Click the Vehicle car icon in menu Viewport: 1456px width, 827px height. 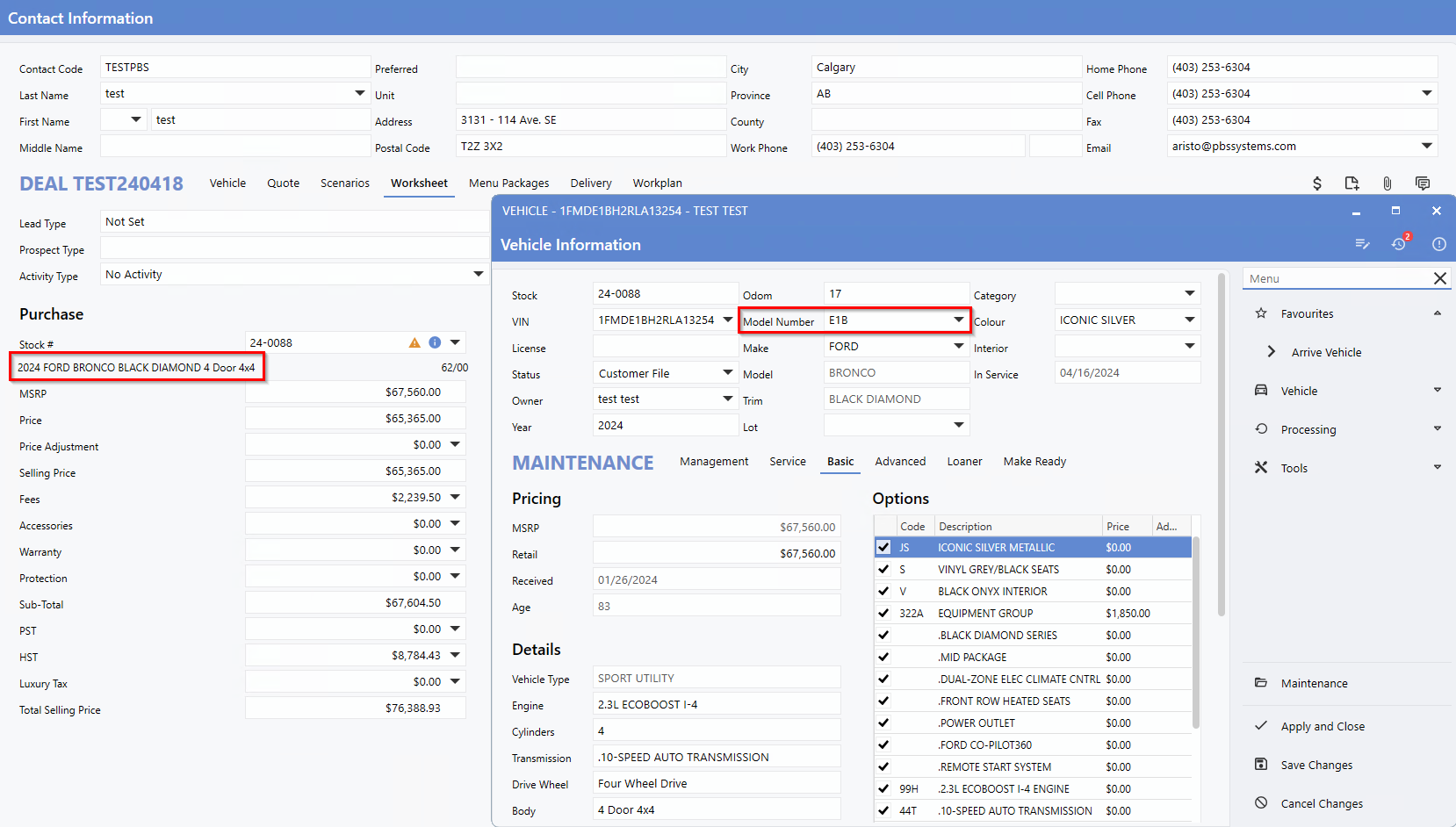coord(1261,390)
